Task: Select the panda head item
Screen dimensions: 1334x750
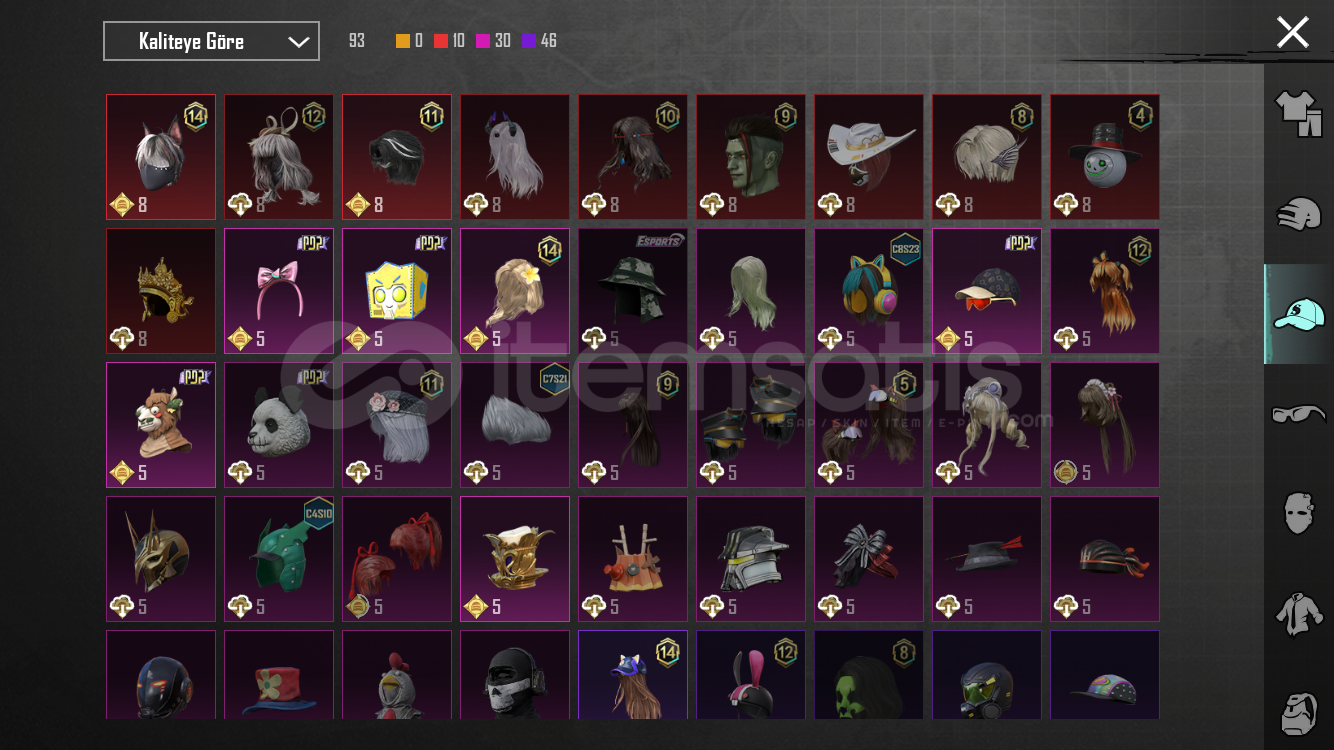Action: pyautogui.click(x=279, y=425)
